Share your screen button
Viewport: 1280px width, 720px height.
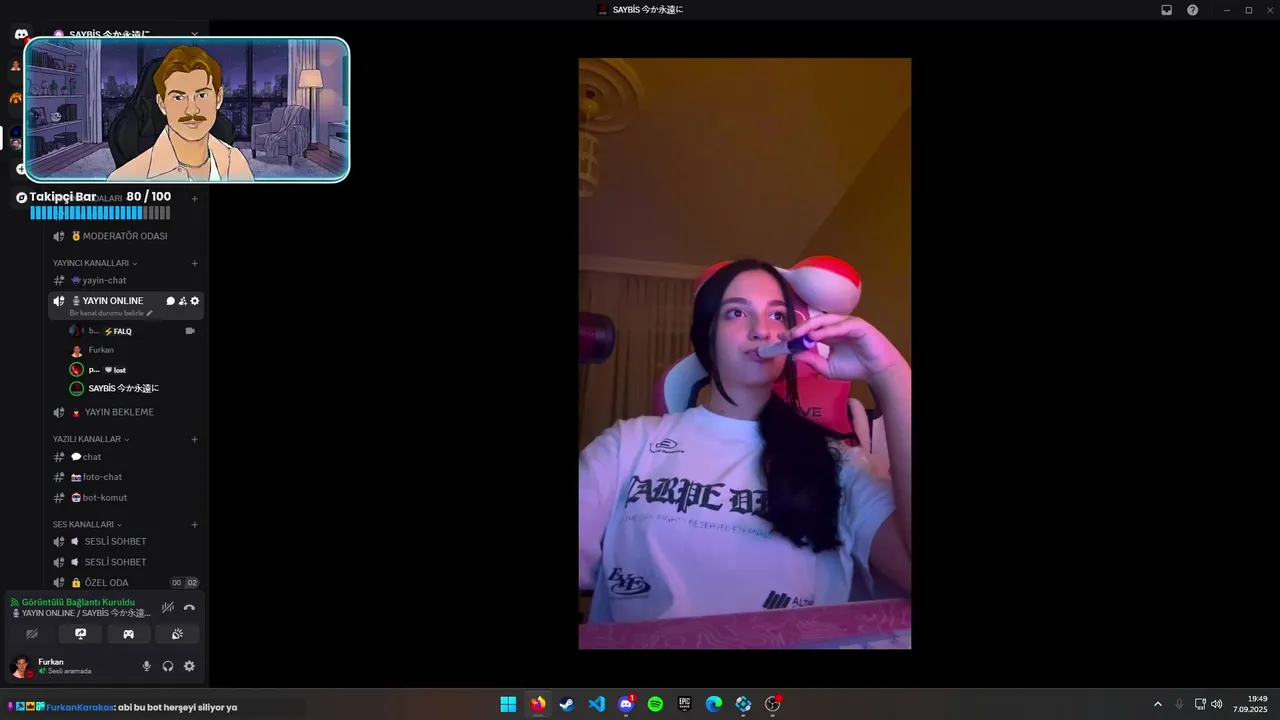pyautogui.click(x=80, y=634)
